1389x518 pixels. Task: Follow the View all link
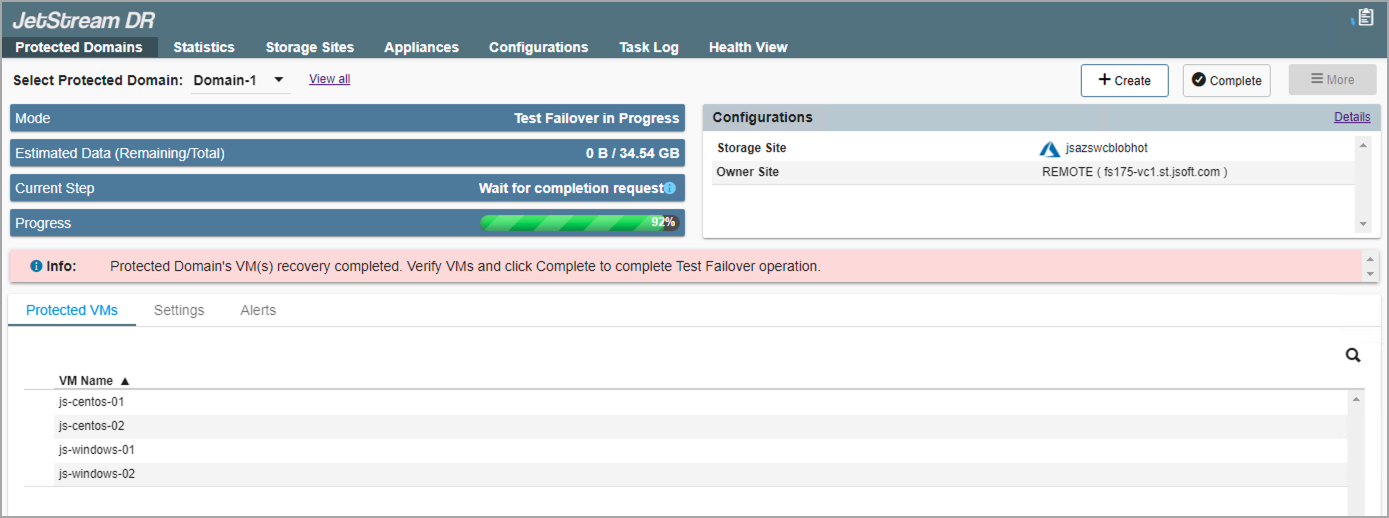[329, 79]
